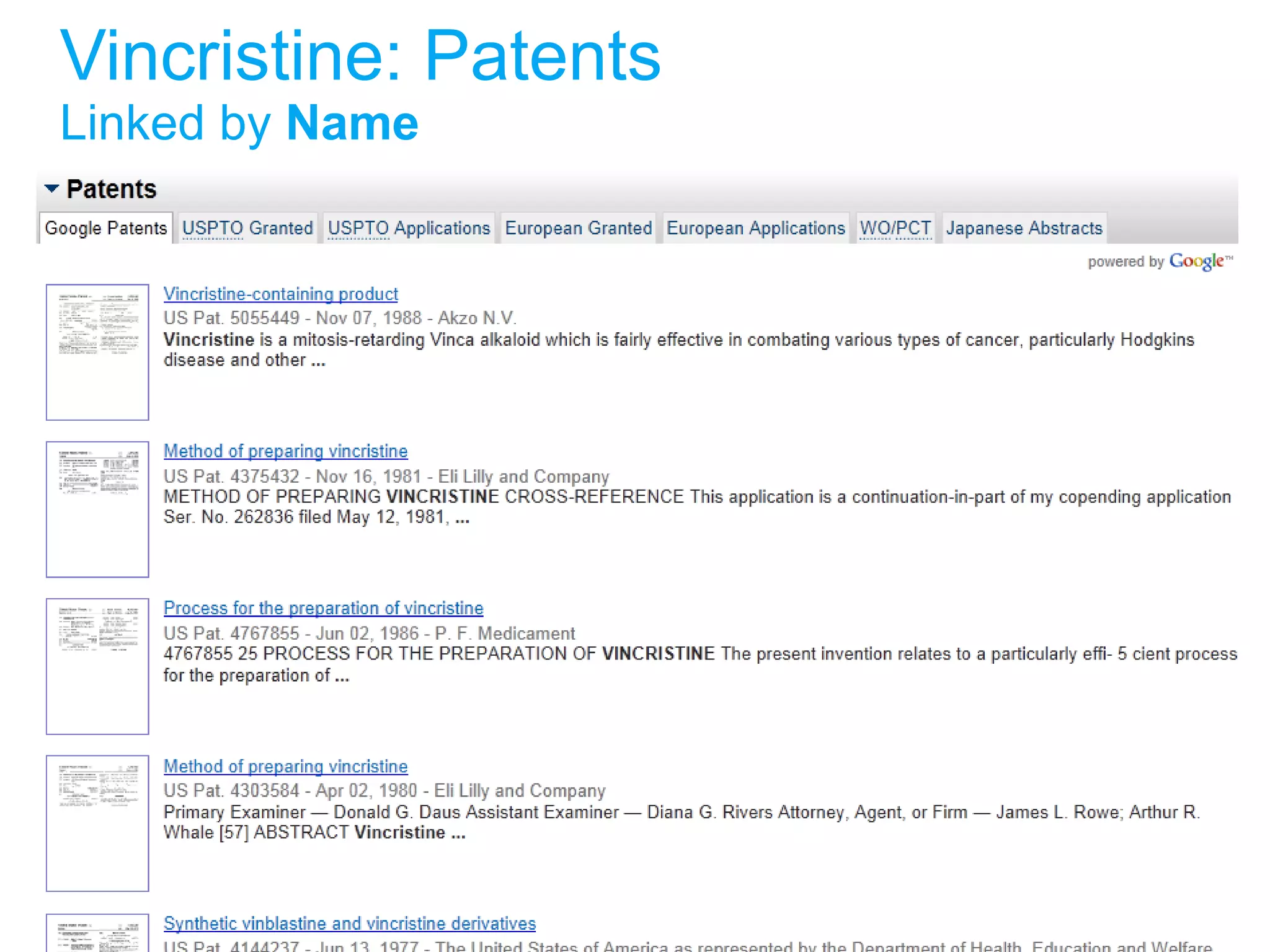Viewport: 1270px width, 952px height.
Task: Open Synthetic vinblastine and vincristine derivatives link
Action: point(349,923)
